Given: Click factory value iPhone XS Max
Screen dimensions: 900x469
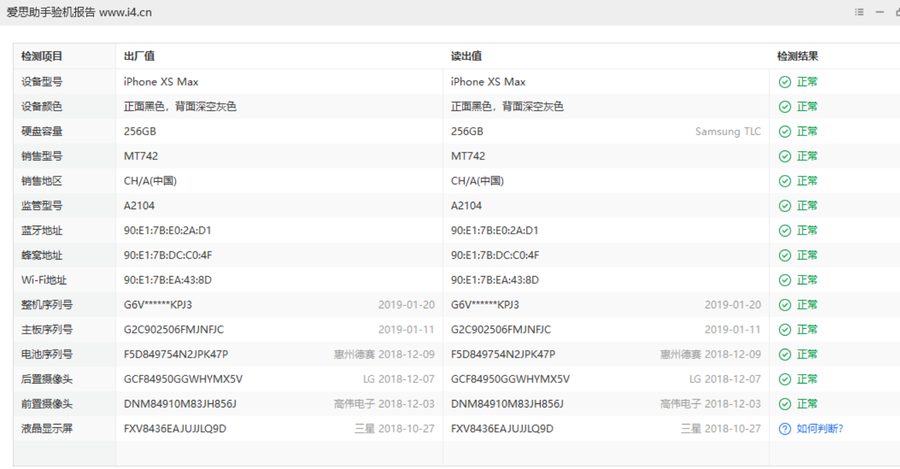Looking at the screenshot, I should coord(161,82).
